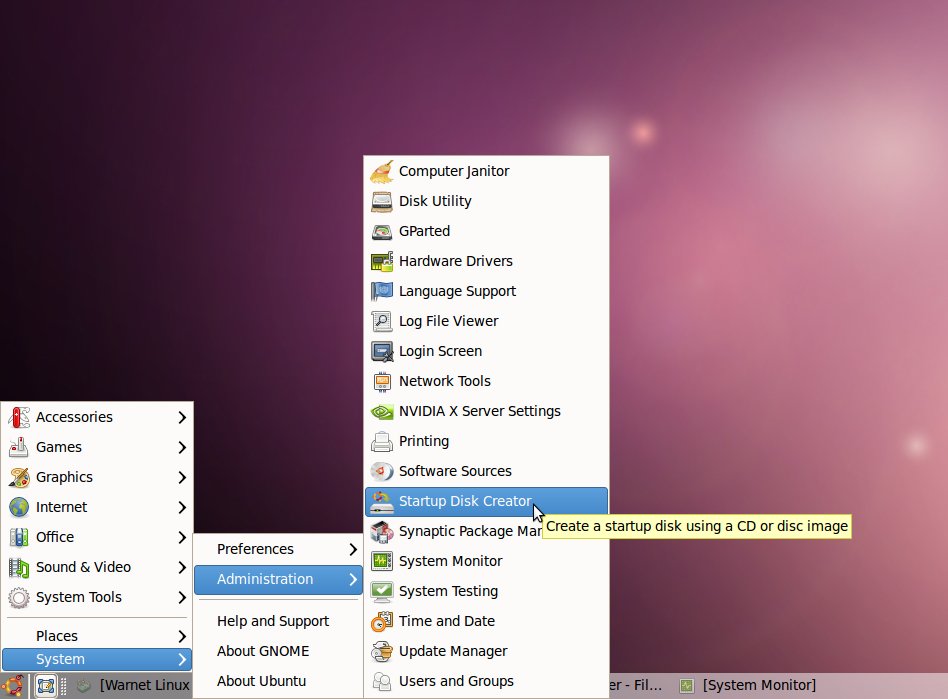
Task: Switch to the Warnet Linux taskbar window
Action: point(134,686)
